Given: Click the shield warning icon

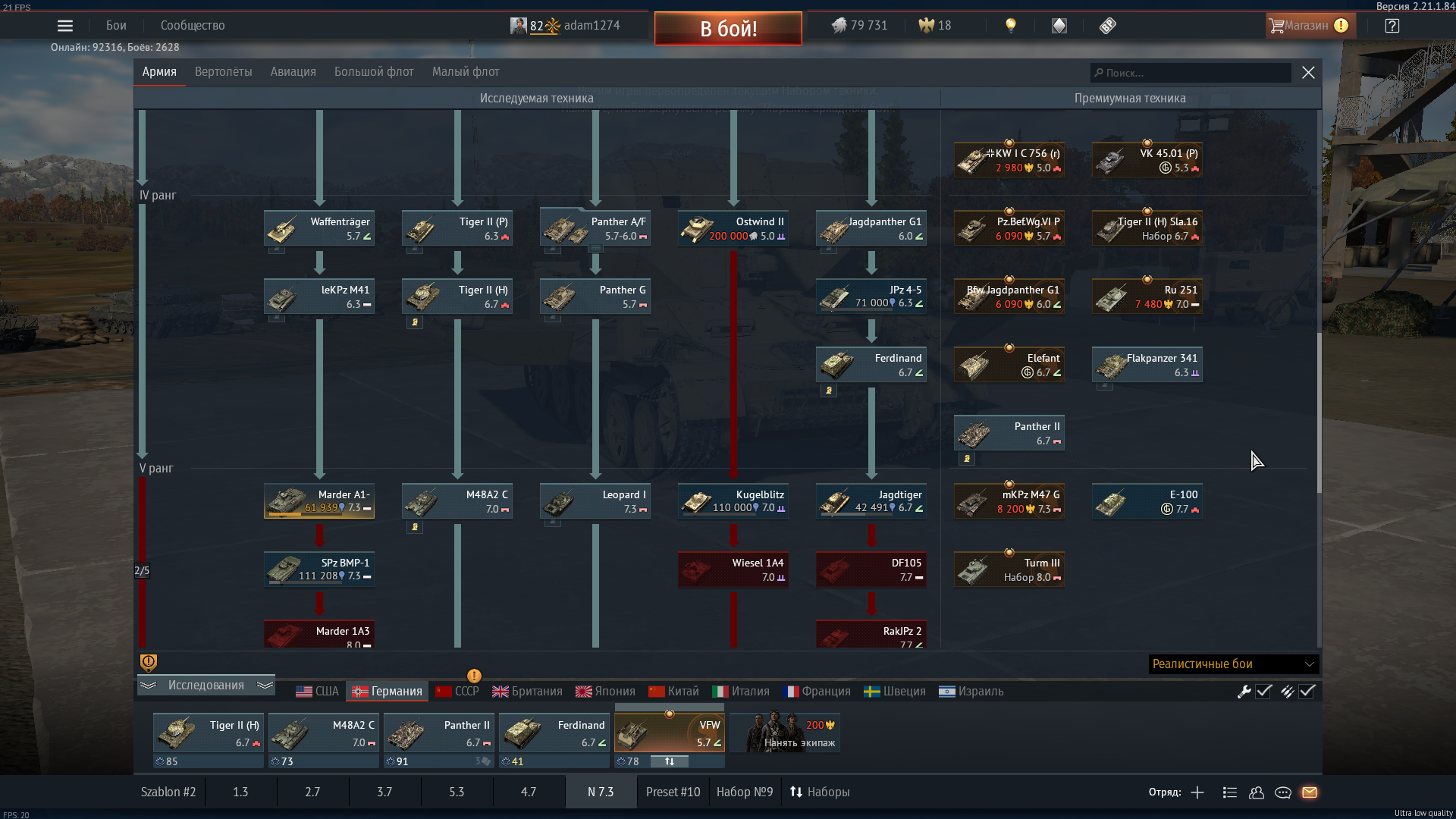Looking at the screenshot, I should click(x=149, y=663).
